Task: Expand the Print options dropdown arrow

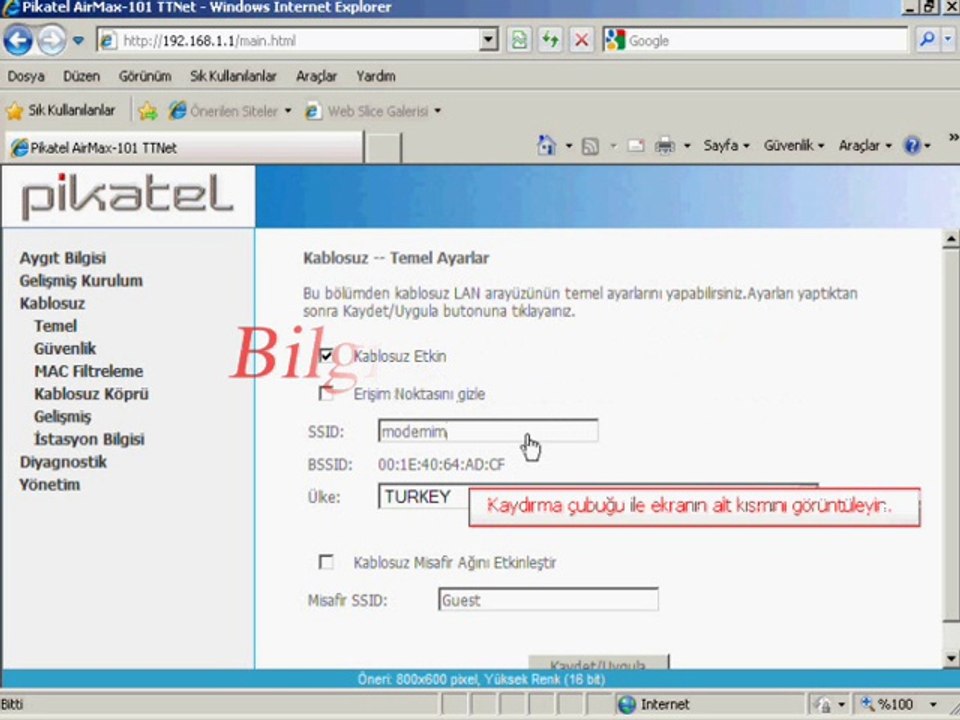Action: coord(687,146)
